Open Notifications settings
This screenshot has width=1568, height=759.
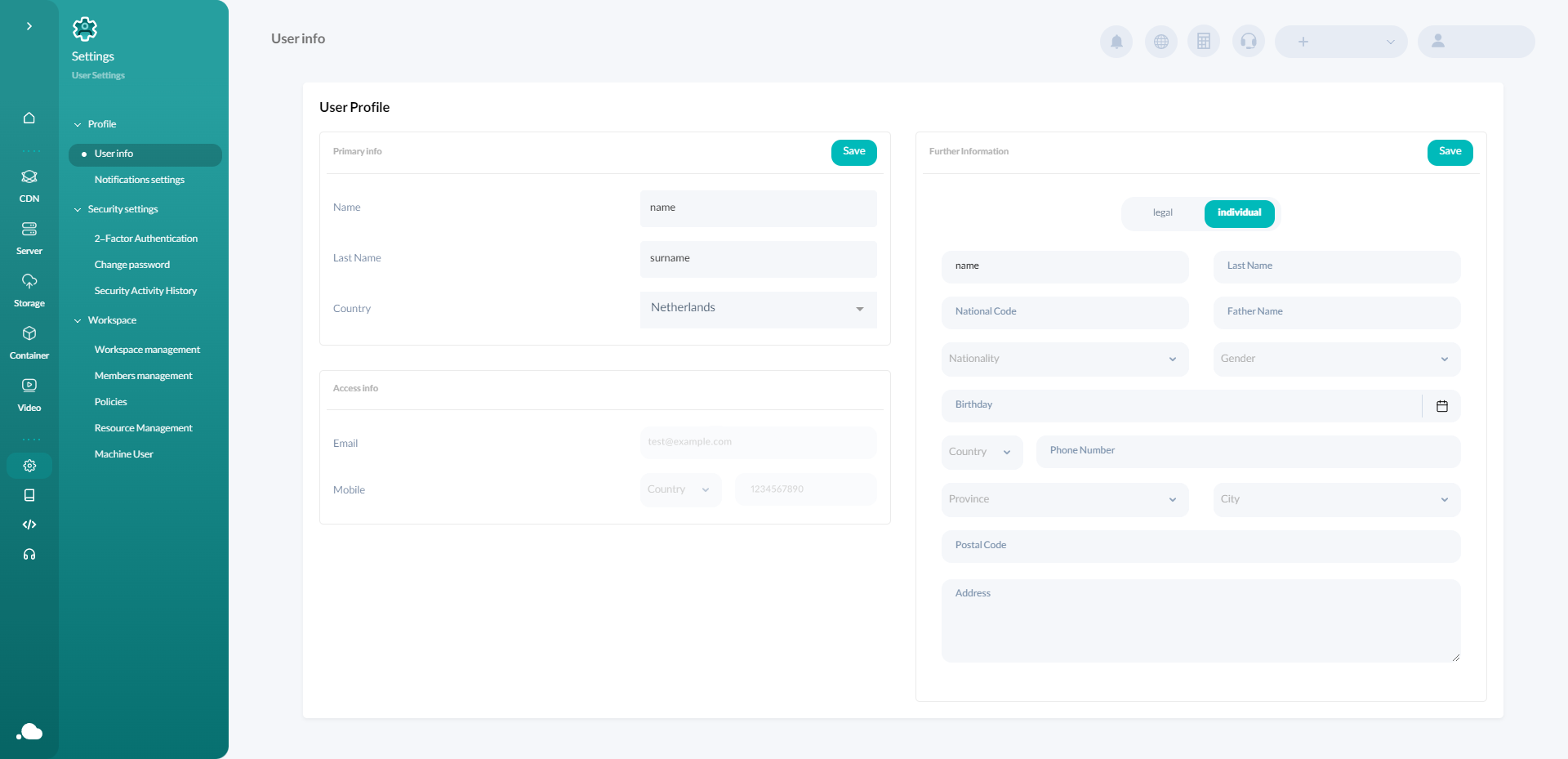(x=140, y=180)
